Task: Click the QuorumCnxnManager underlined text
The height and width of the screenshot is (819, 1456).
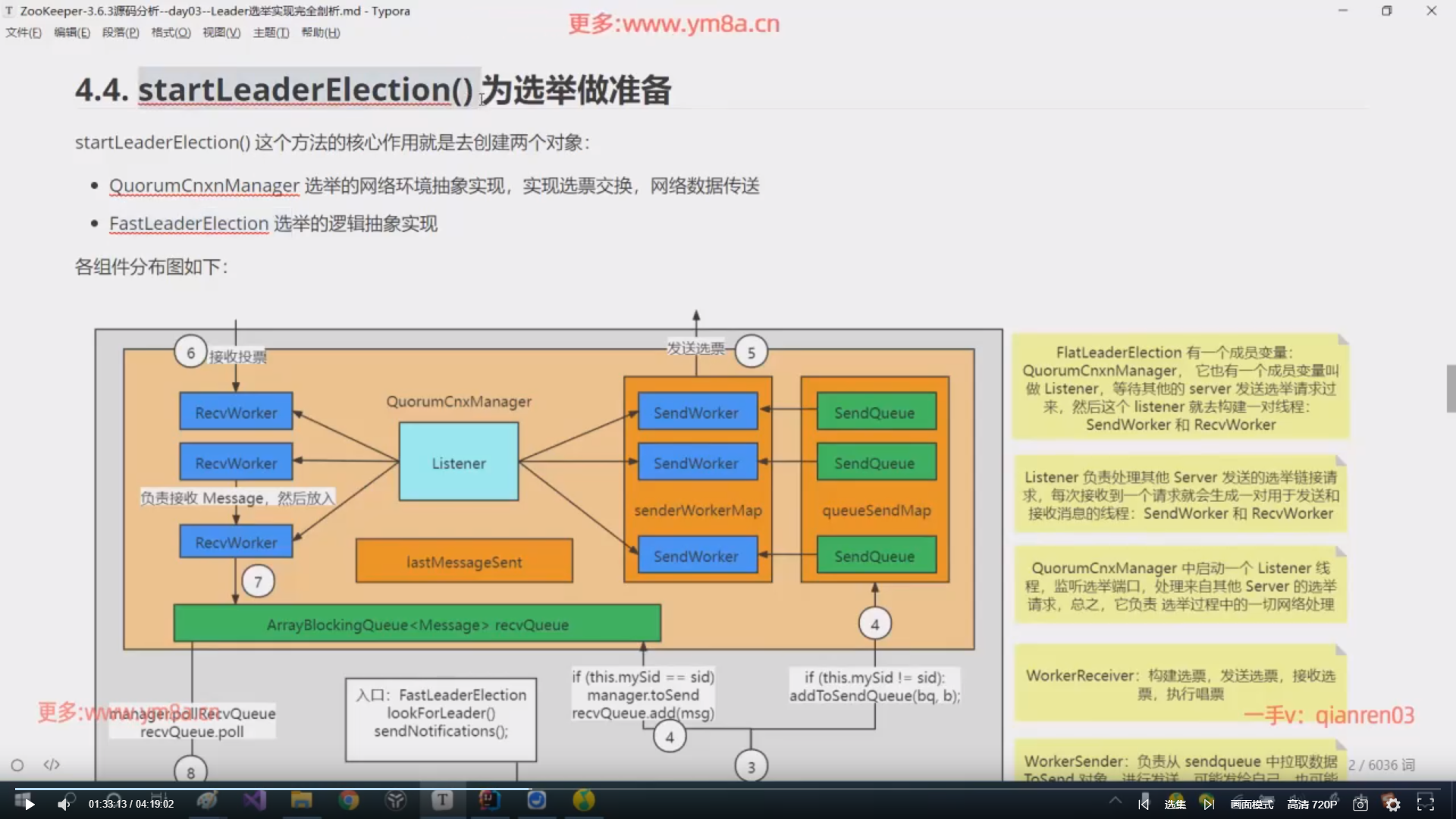Action: pyautogui.click(x=204, y=186)
